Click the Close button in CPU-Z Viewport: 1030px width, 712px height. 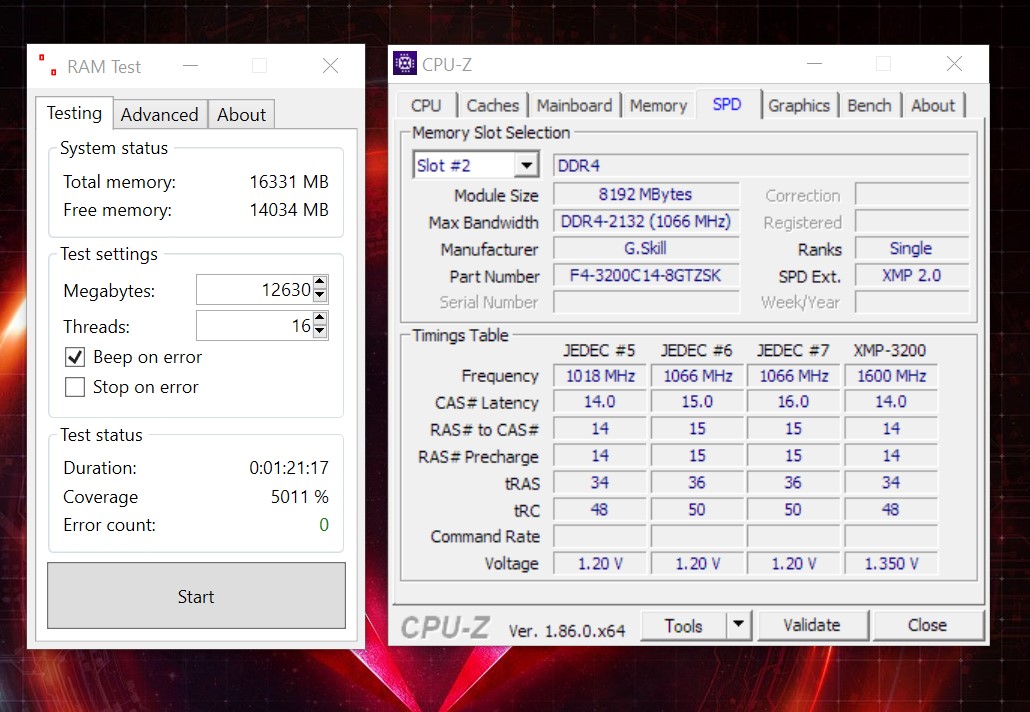click(928, 625)
